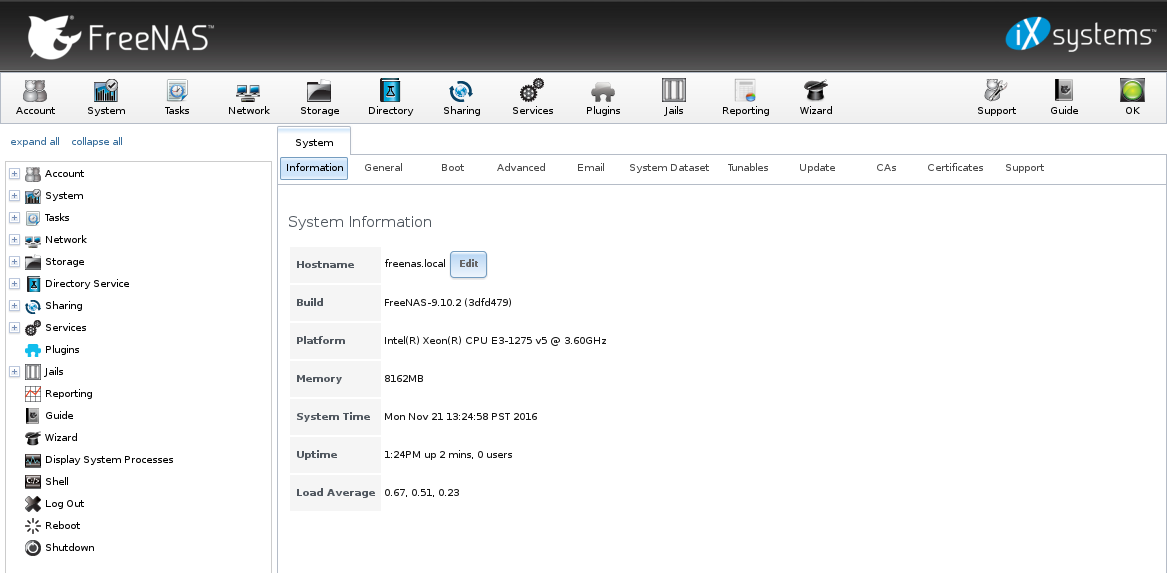The width and height of the screenshot is (1167, 573).
Task: Open Wizard in the sidebar tree
Action: pyautogui.click(x=61, y=438)
